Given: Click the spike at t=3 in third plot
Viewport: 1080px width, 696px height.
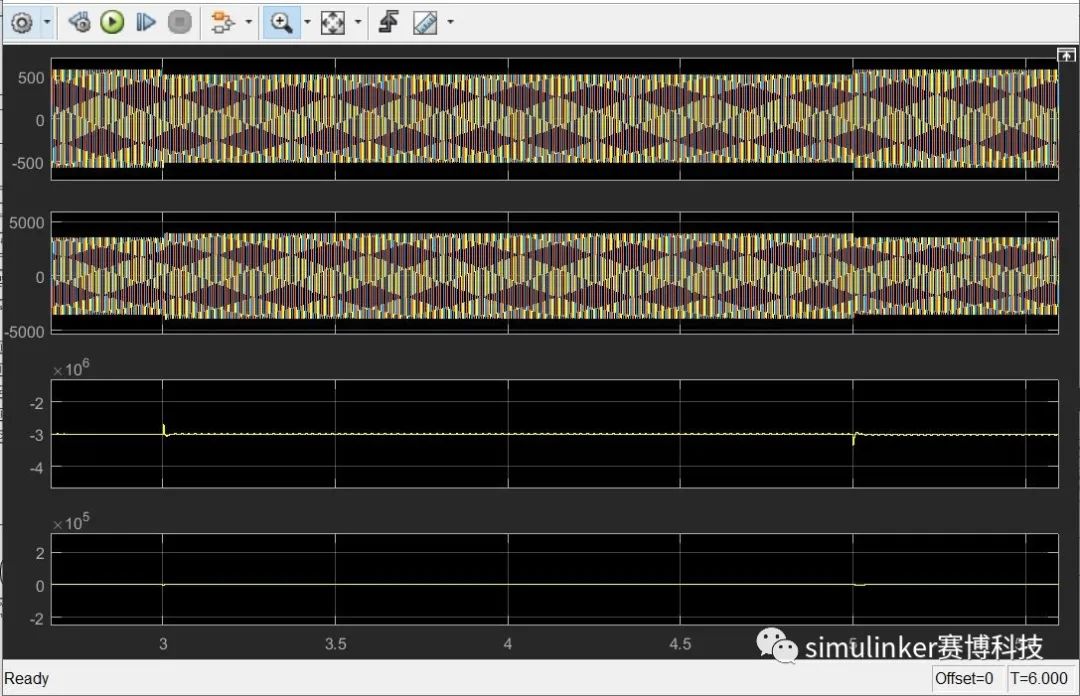Looking at the screenshot, I should click(x=164, y=429).
